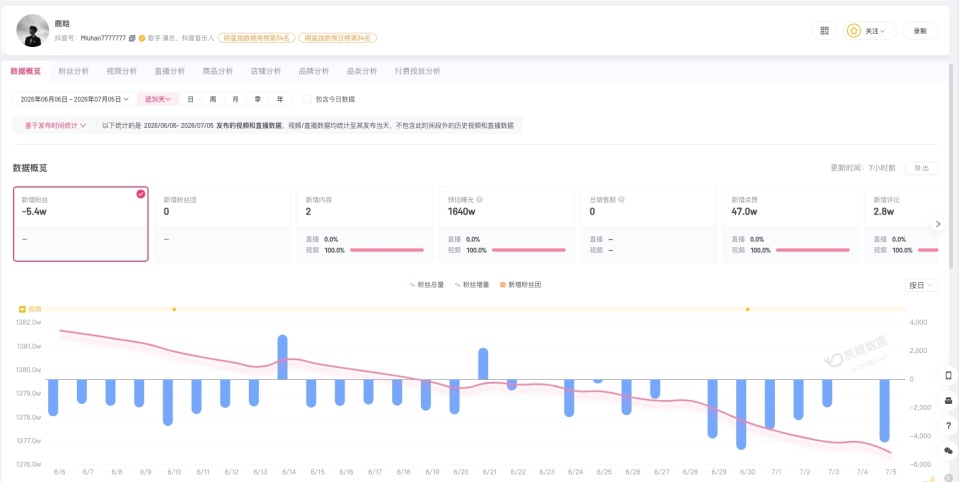Screen dimensions: 960x482
Task: Open the date range dropdown
Action: 74,99
